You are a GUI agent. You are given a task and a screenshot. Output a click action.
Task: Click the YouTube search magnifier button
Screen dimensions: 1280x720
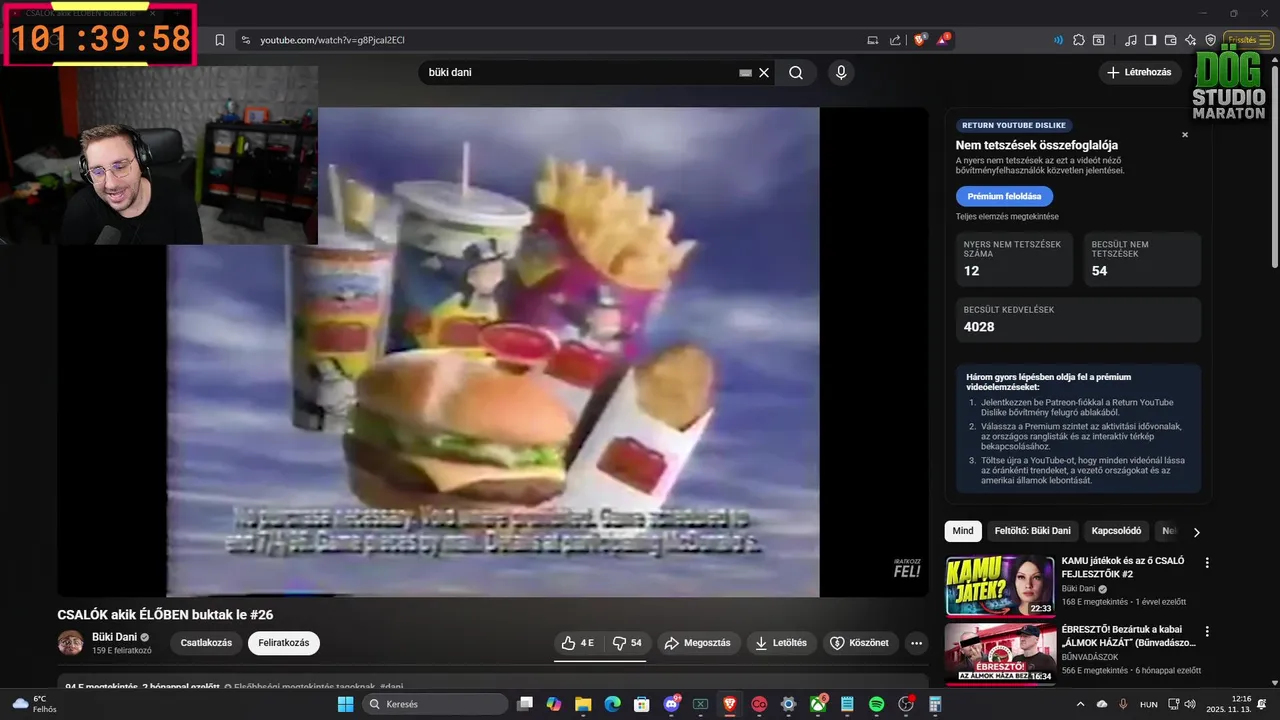796,73
